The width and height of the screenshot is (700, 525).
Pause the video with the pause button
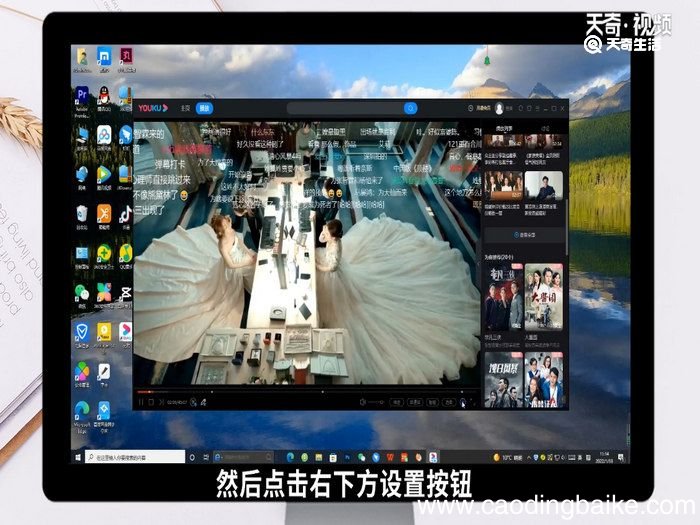click(x=141, y=402)
